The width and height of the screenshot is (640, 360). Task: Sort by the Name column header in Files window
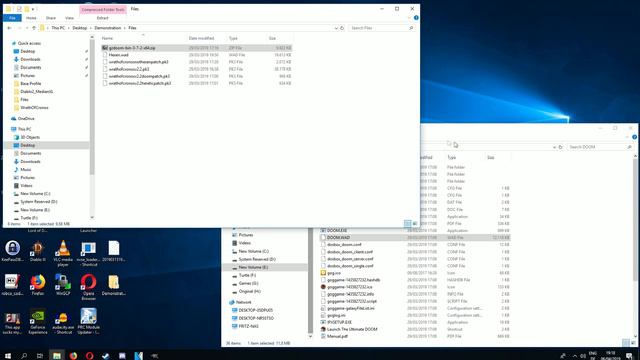pos(107,38)
